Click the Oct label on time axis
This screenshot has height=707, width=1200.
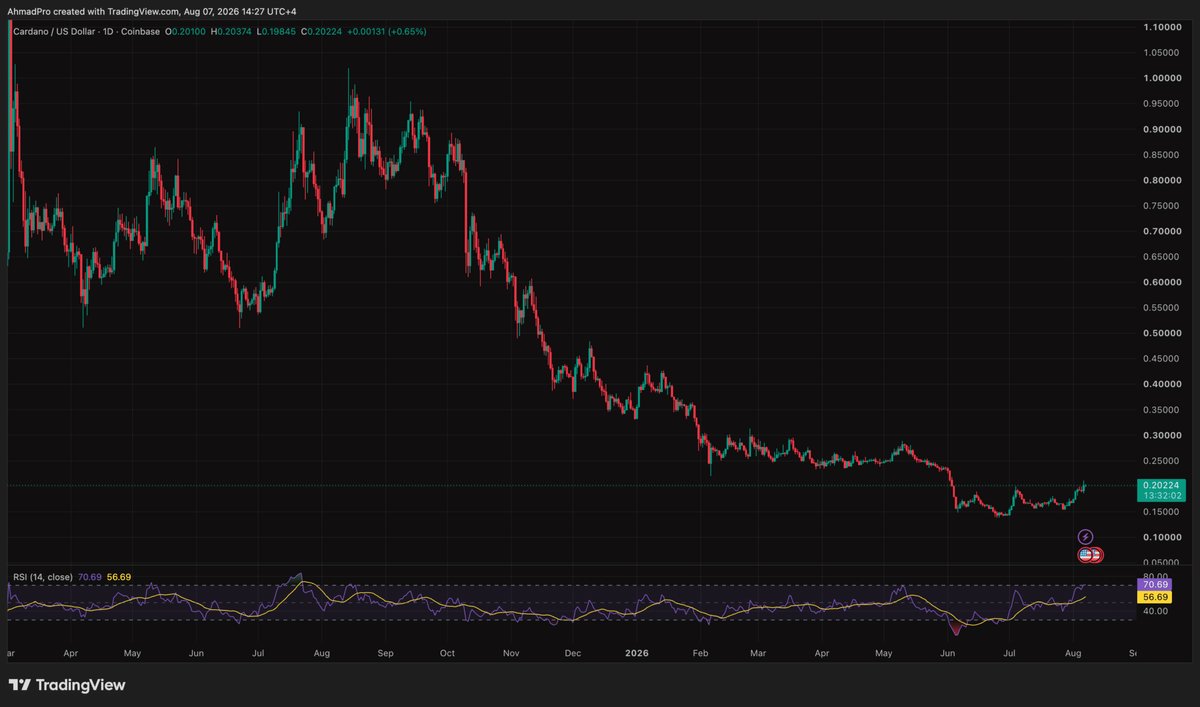click(x=447, y=653)
